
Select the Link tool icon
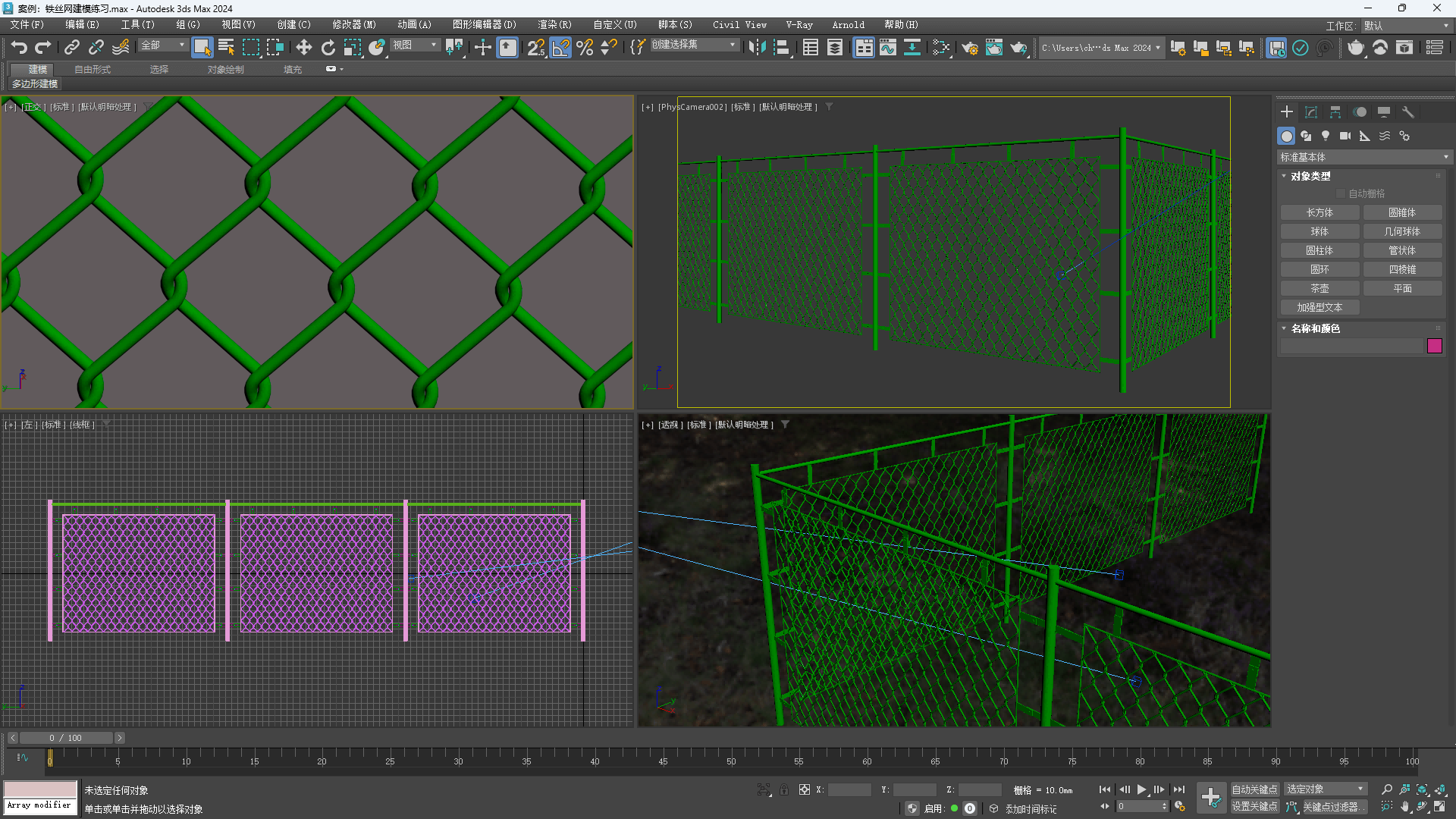tap(71, 48)
